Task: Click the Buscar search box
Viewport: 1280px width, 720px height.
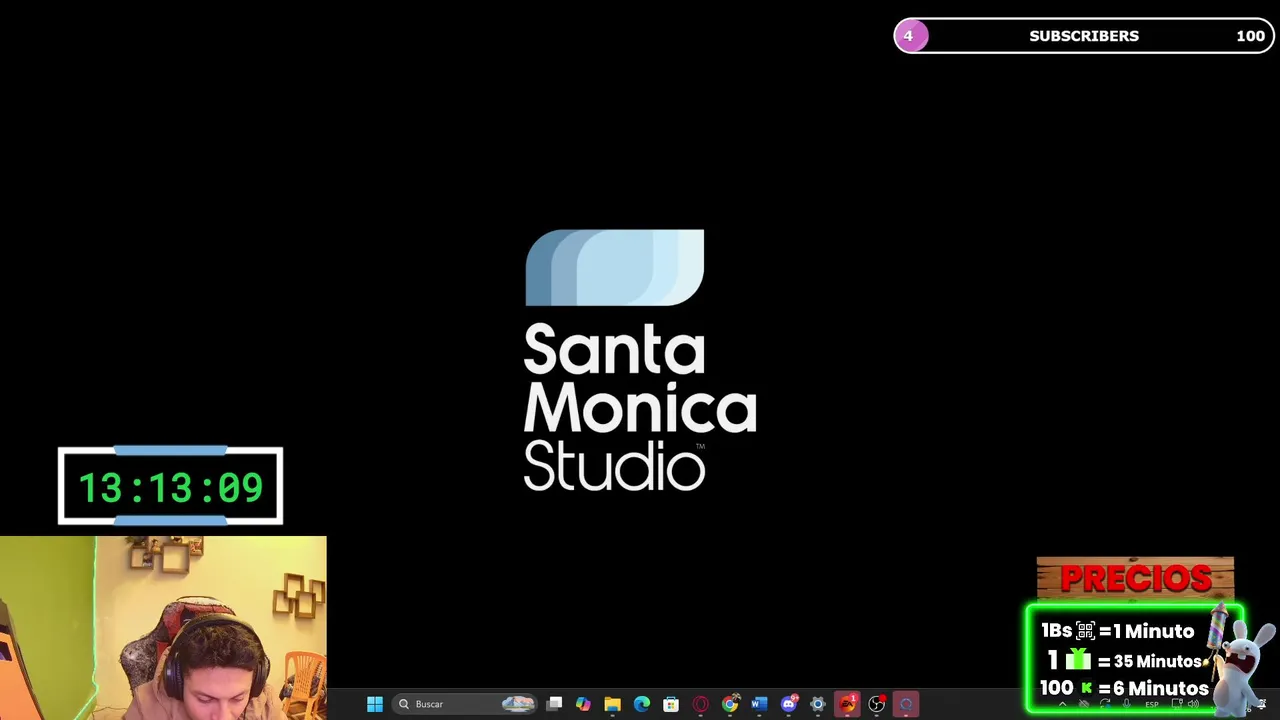Action: (x=467, y=704)
